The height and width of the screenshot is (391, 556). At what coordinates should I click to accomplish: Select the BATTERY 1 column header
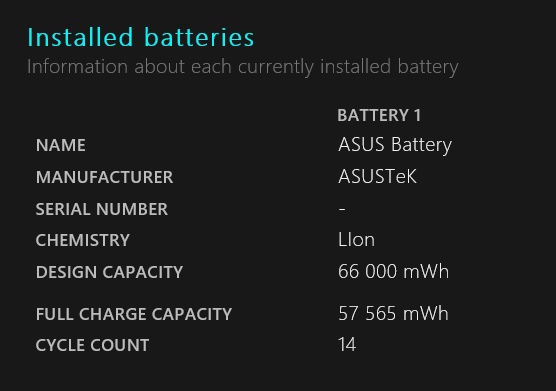click(379, 116)
